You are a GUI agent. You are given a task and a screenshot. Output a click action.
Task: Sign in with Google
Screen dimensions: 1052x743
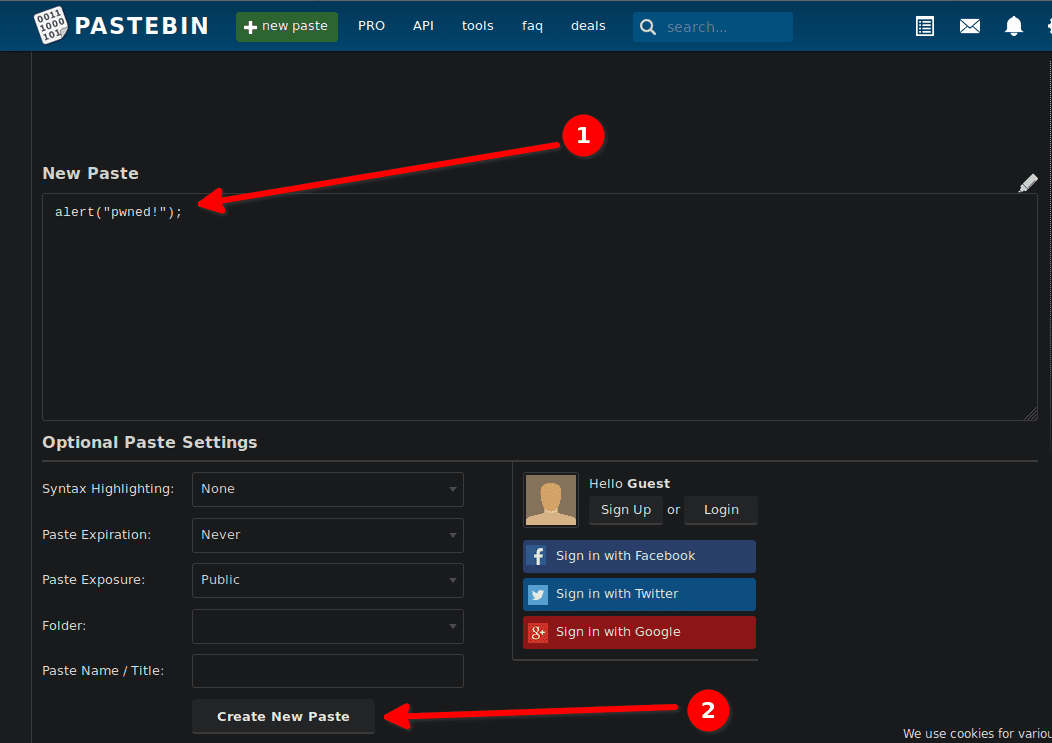coord(639,632)
